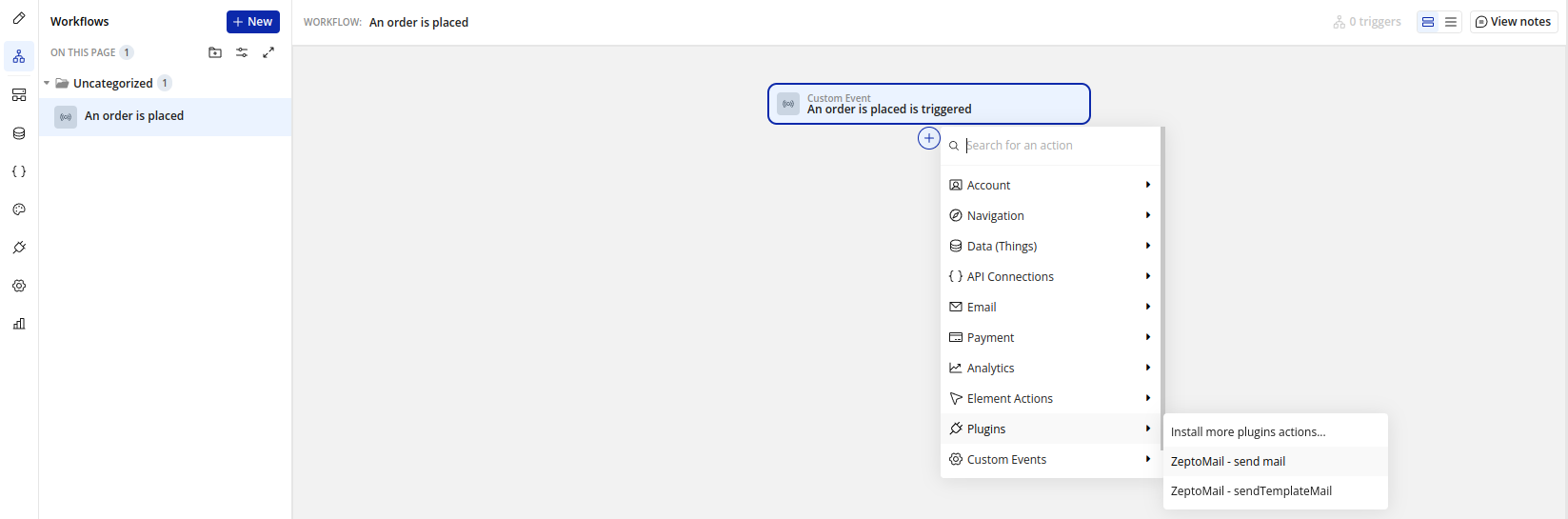Click the new folder icon in Workflows panel
Viewport: 1568px width, 519px height.
(215, 52)
